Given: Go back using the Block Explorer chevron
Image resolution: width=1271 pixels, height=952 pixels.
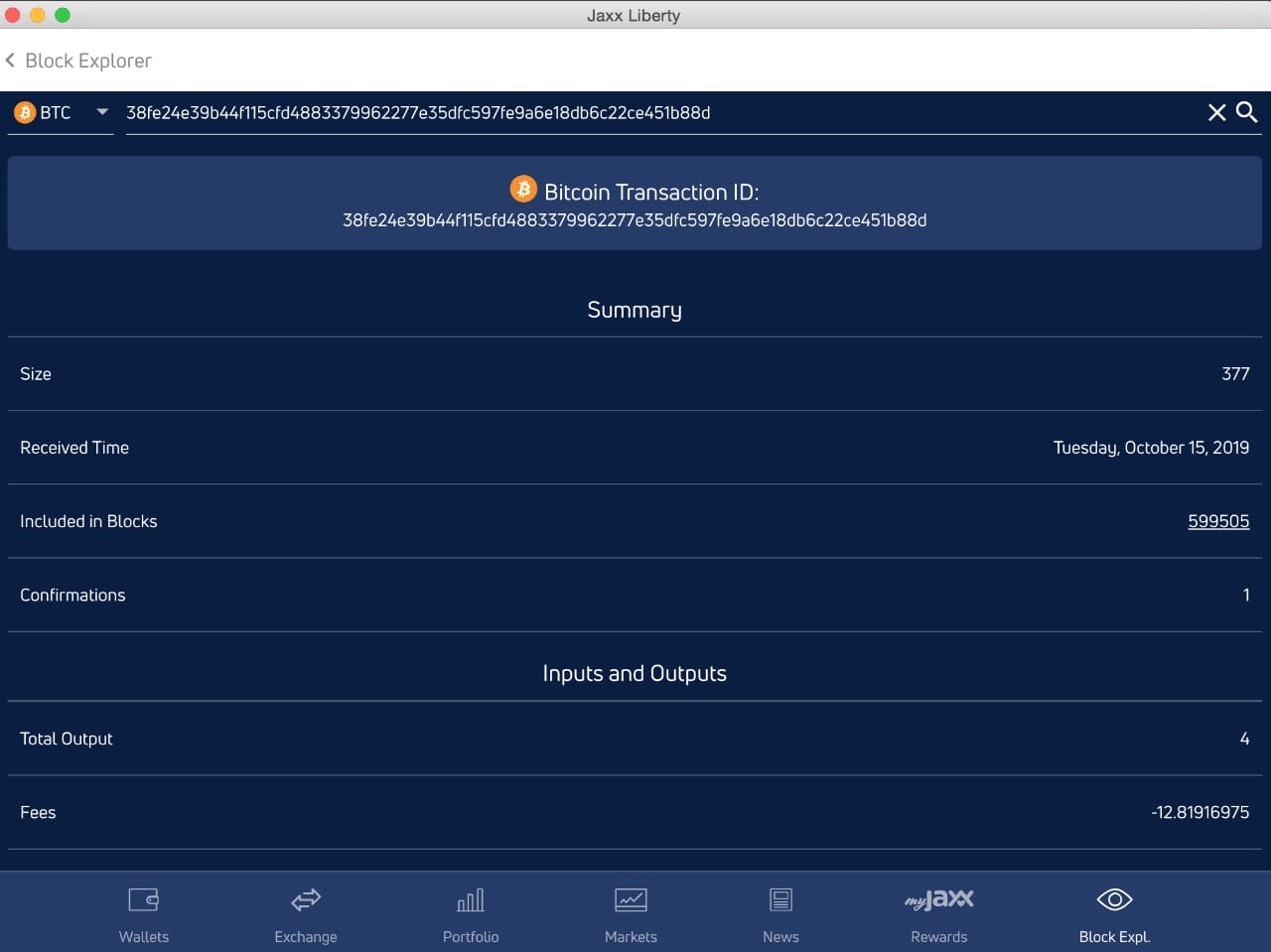Looking at the screenshot, I should click(10, 61).
